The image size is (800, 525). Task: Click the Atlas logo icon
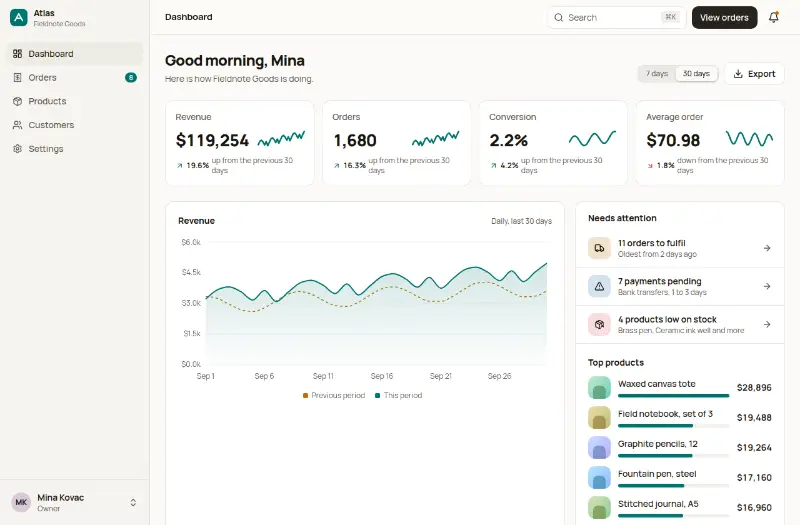point(19,17)
